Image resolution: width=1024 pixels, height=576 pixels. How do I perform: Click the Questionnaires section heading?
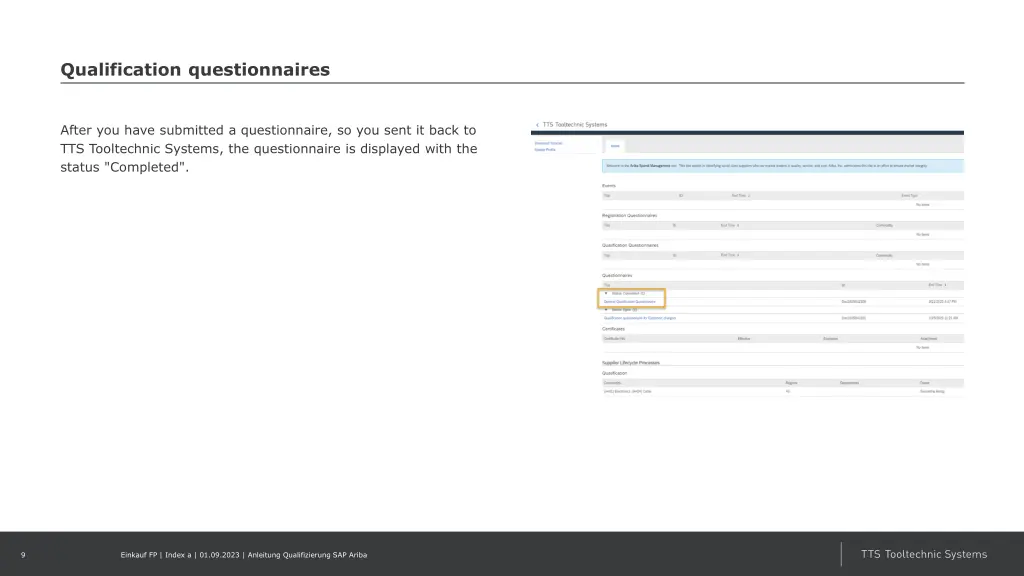[x=617, y=276]
